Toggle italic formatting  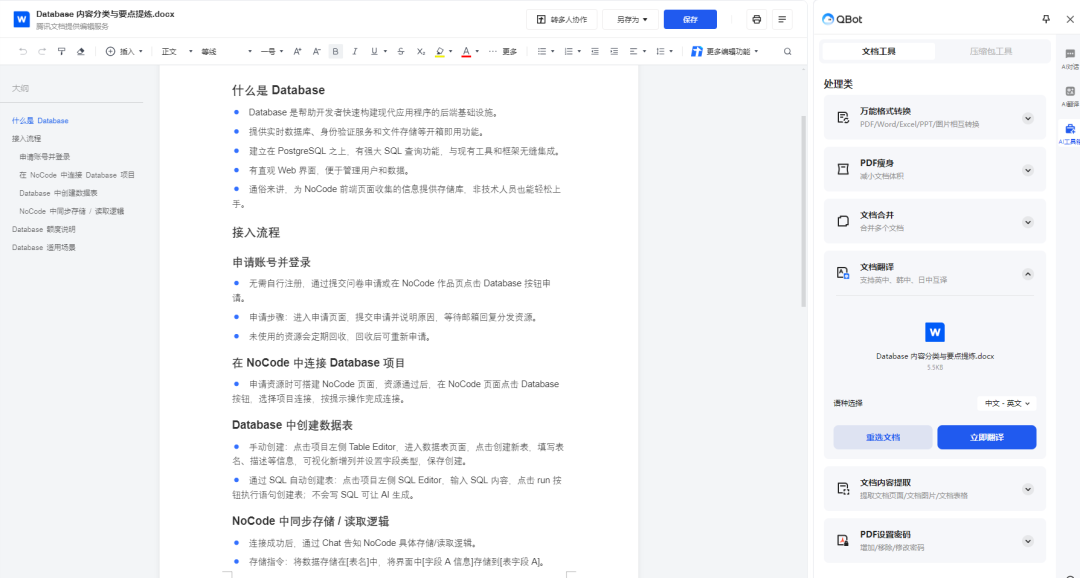(355, 51)
